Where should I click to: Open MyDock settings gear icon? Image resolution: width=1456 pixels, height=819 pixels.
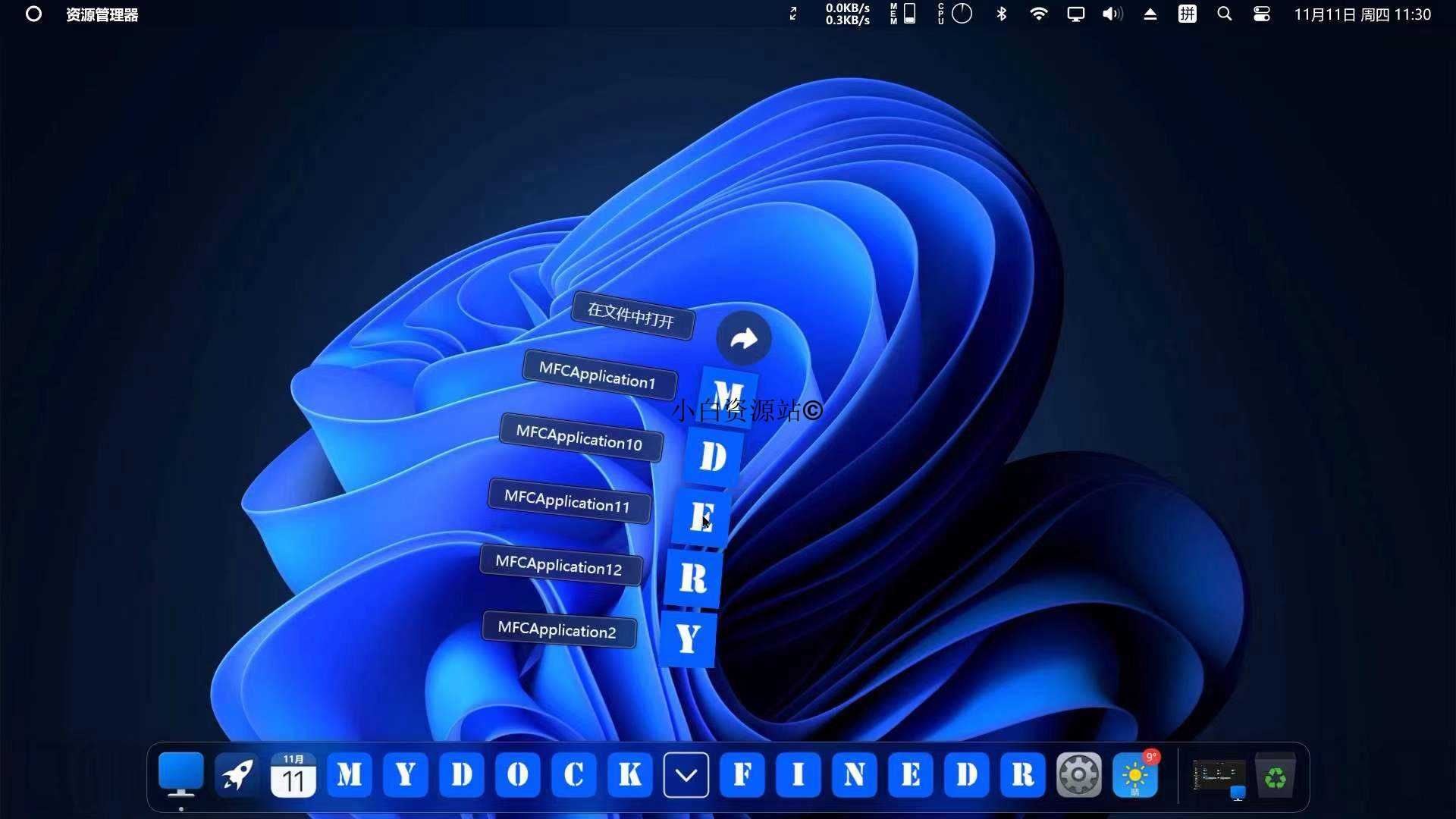[x=1078, y=775]
